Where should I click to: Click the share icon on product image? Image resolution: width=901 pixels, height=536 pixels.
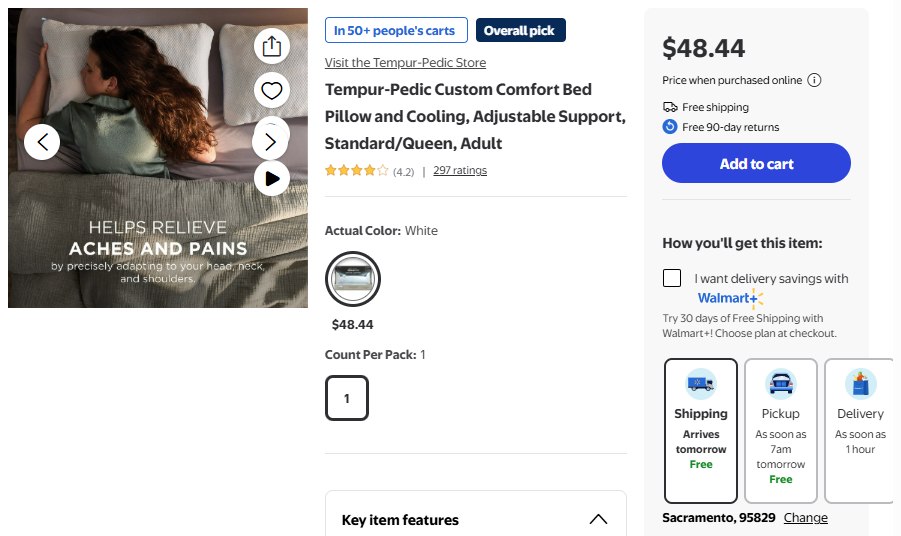[271, 45]
